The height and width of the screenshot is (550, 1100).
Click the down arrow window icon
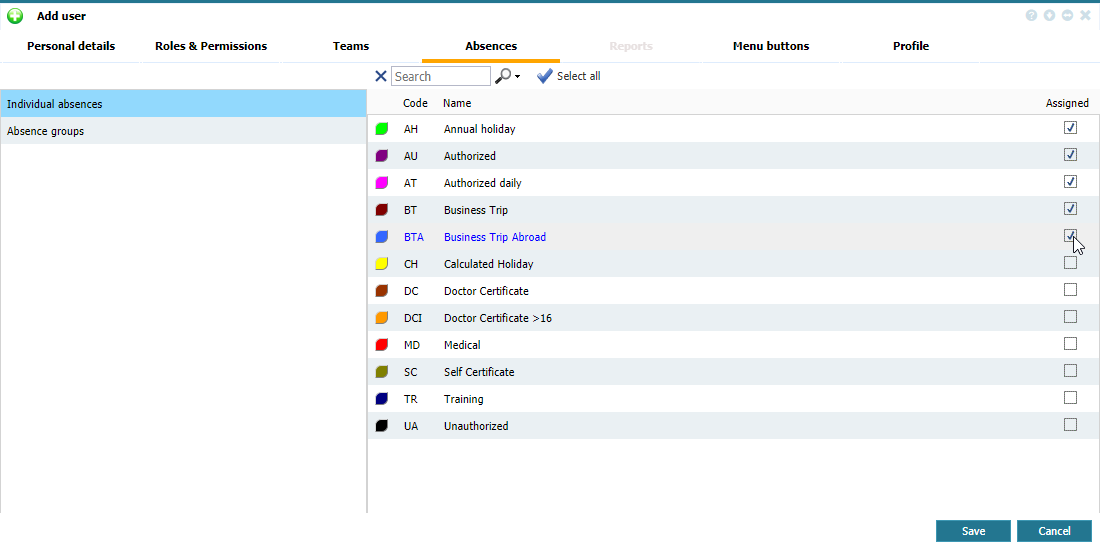pos(1049,16)
